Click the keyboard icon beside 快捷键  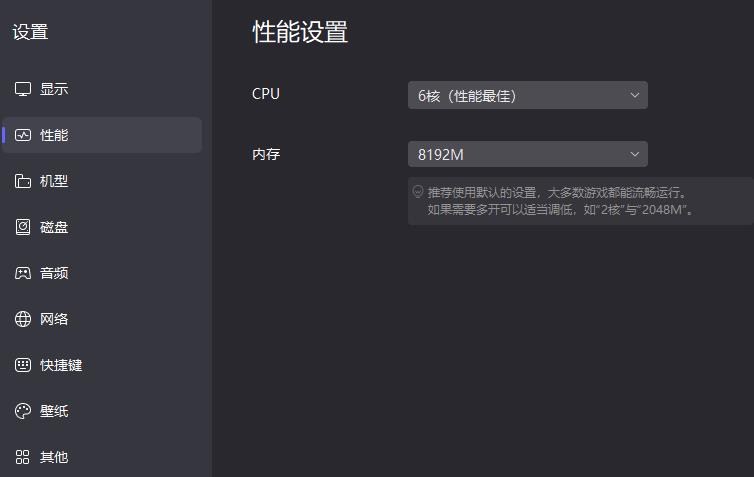tap(23, 365)
